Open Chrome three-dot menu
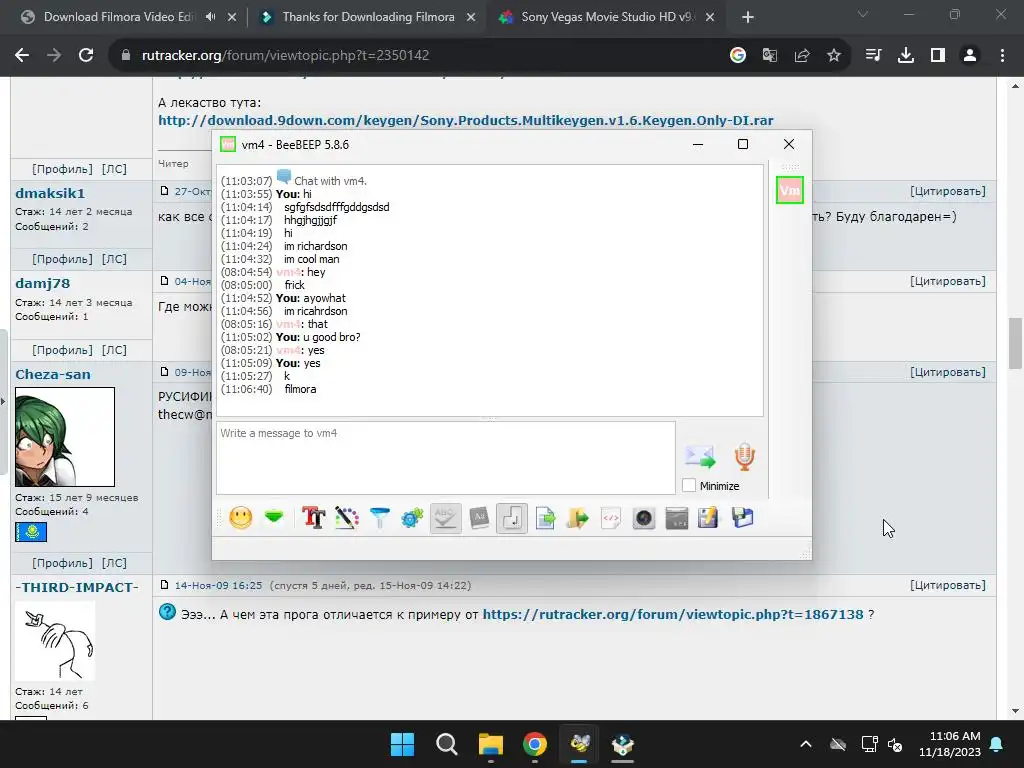Image resolution: width=1024 pixels, height=768 pixels. point(1002,56)
